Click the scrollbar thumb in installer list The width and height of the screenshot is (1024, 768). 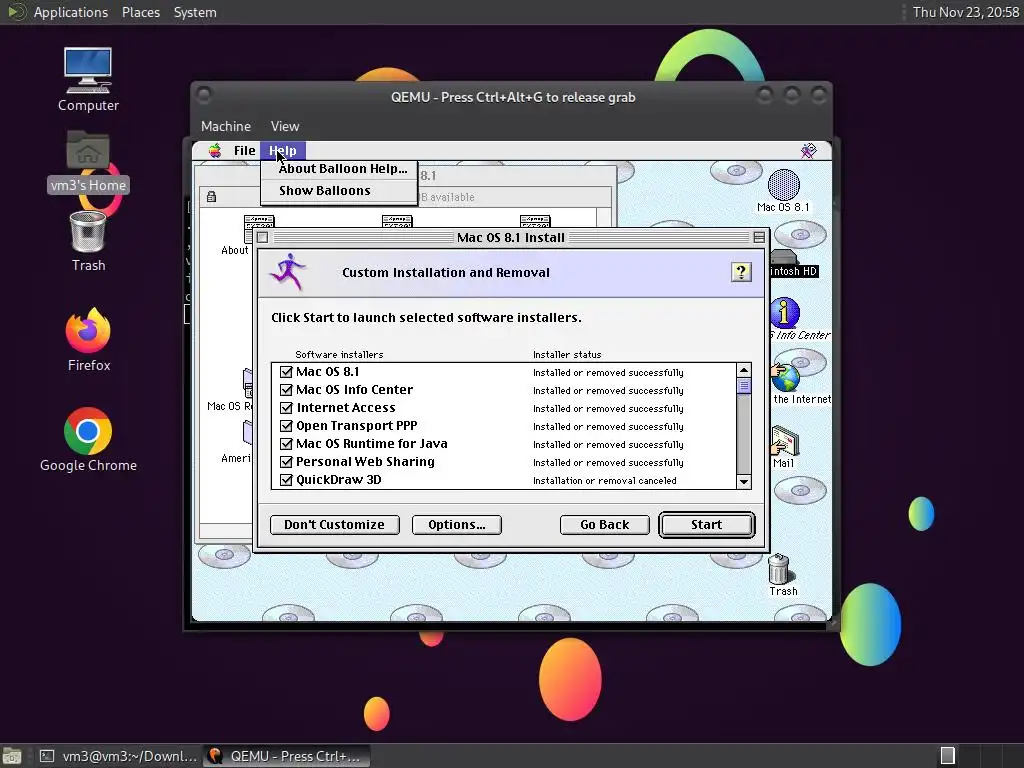[744, 386]
